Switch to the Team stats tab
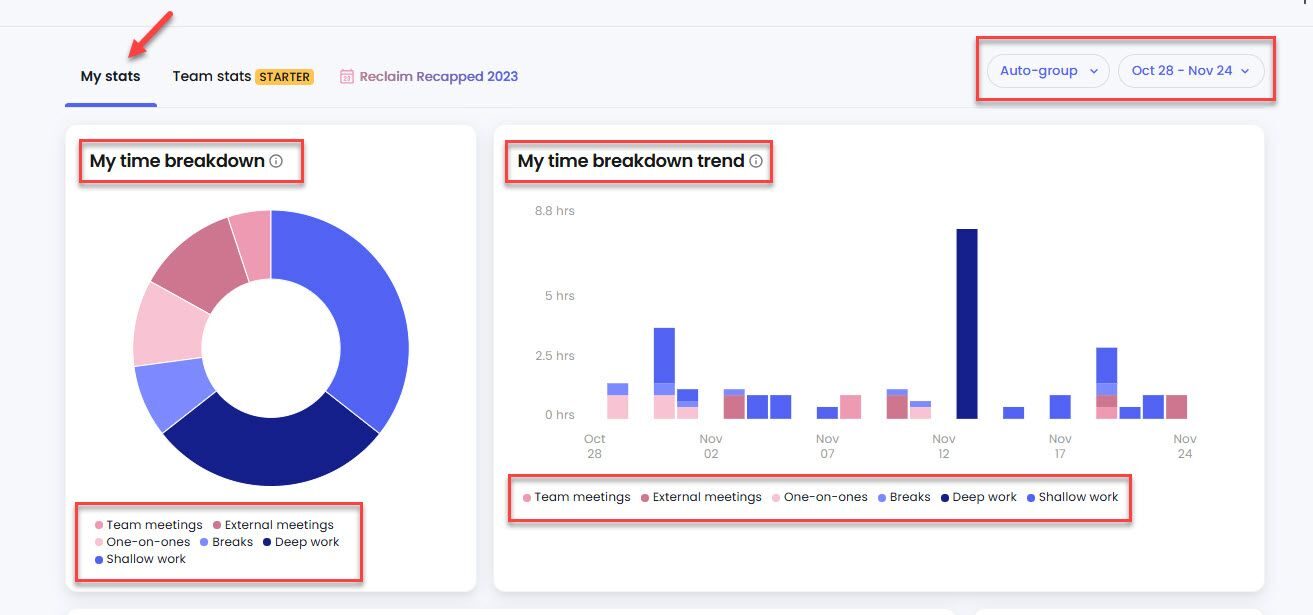Screen dimensions: 1313x615 click(x=212, y=75)
